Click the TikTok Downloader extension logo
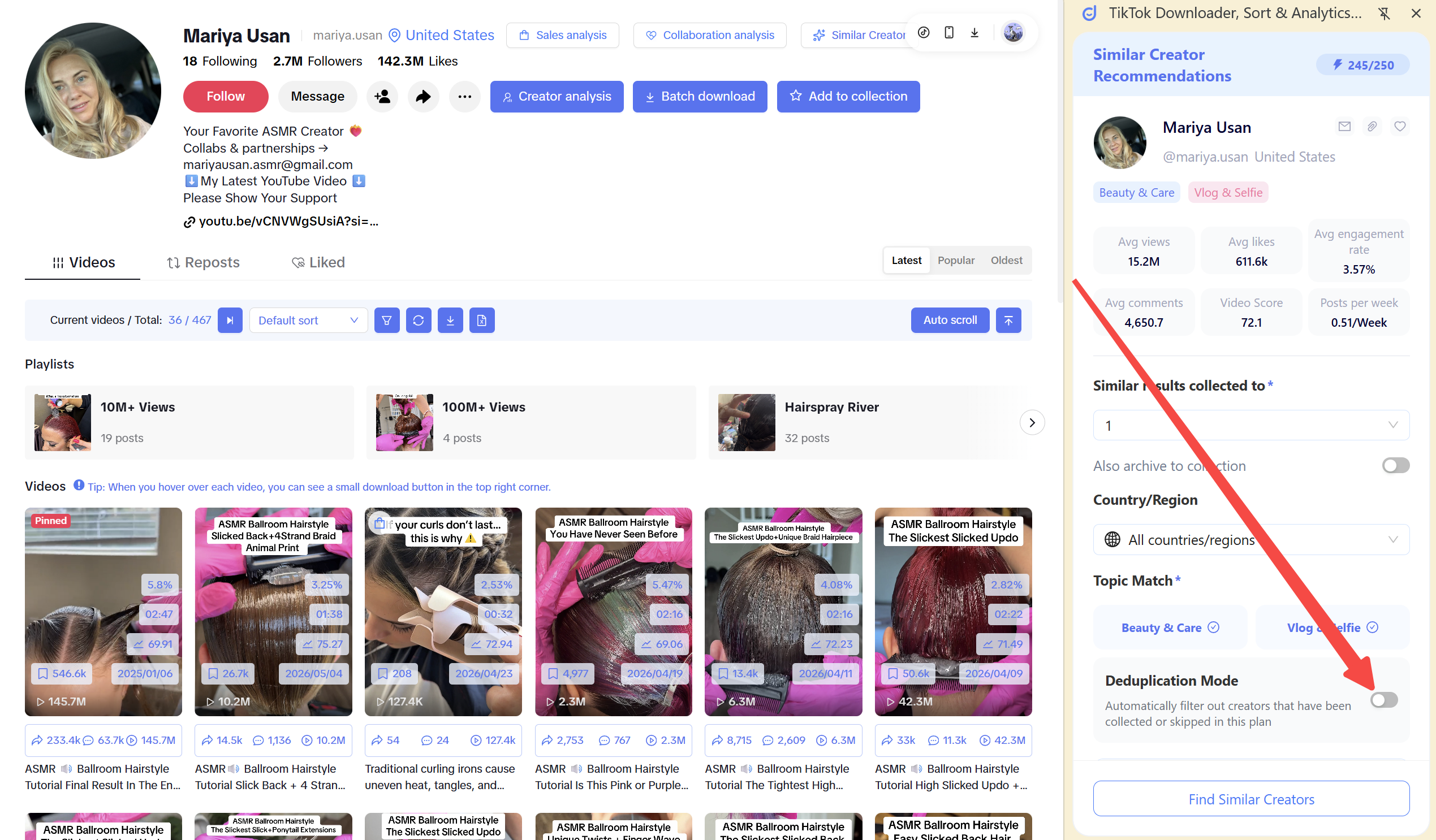 coord(1089,13)
